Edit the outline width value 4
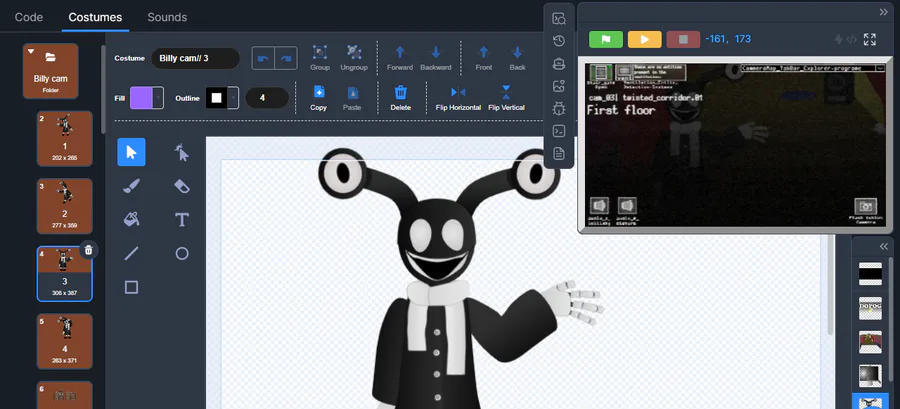900x409 pixels. pos(267,98)
